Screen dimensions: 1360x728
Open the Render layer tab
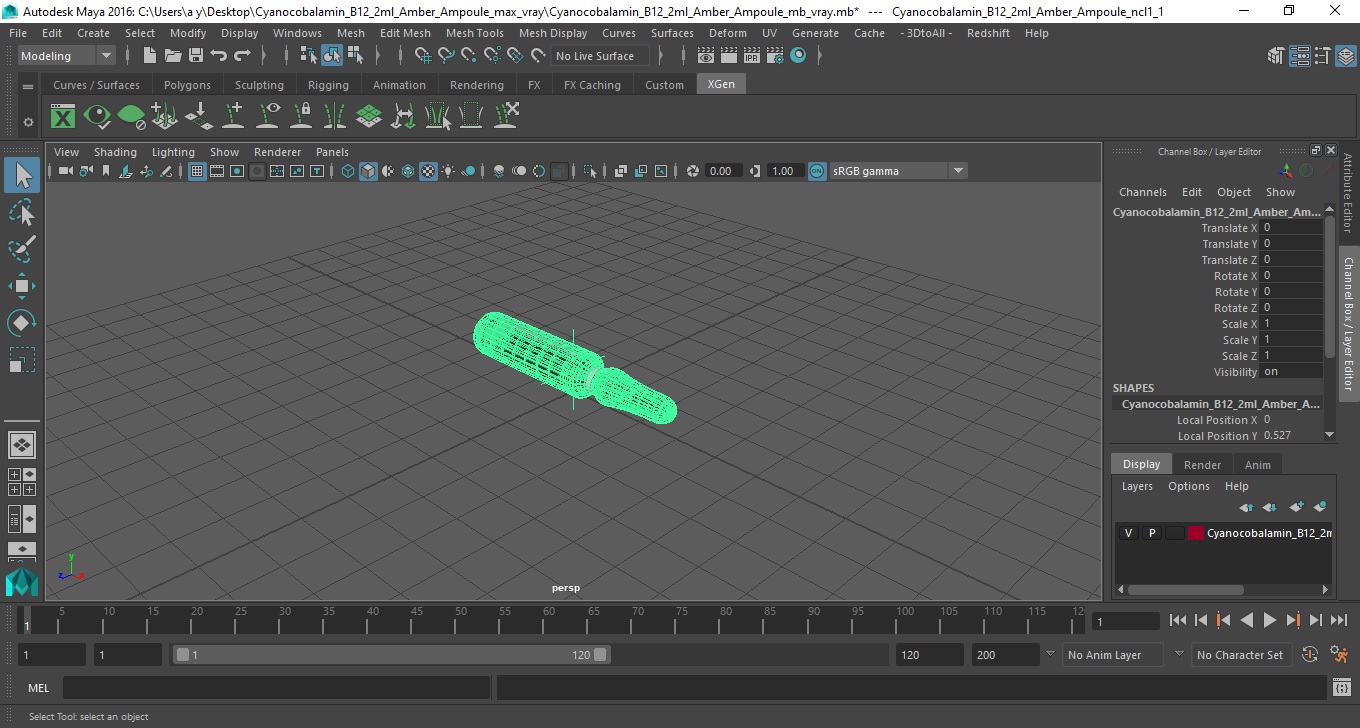pyautogui.click(x=1202, y=465)
